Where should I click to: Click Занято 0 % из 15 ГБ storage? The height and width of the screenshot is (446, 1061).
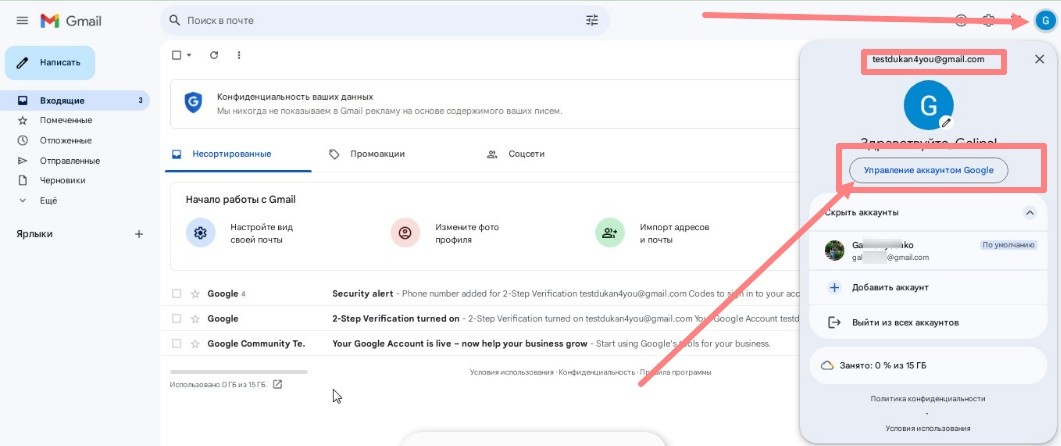pyautogui.click(x=928, y=365)
